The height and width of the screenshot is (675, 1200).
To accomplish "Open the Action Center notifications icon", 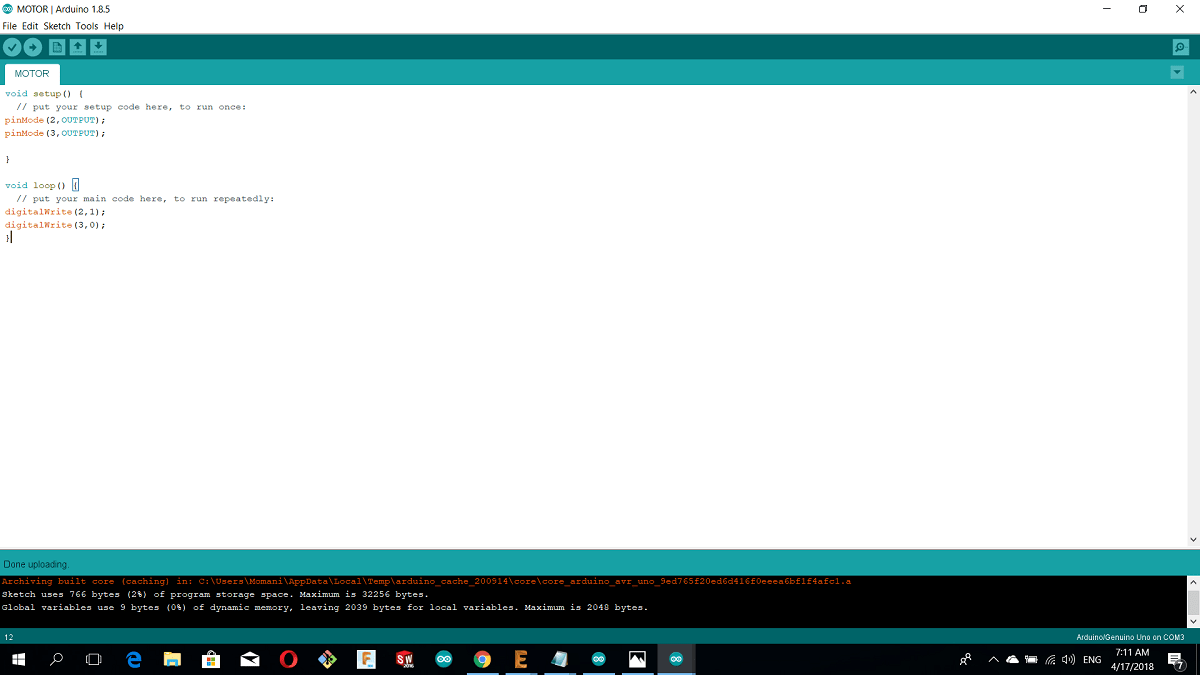I will [x=1177, y=659].
